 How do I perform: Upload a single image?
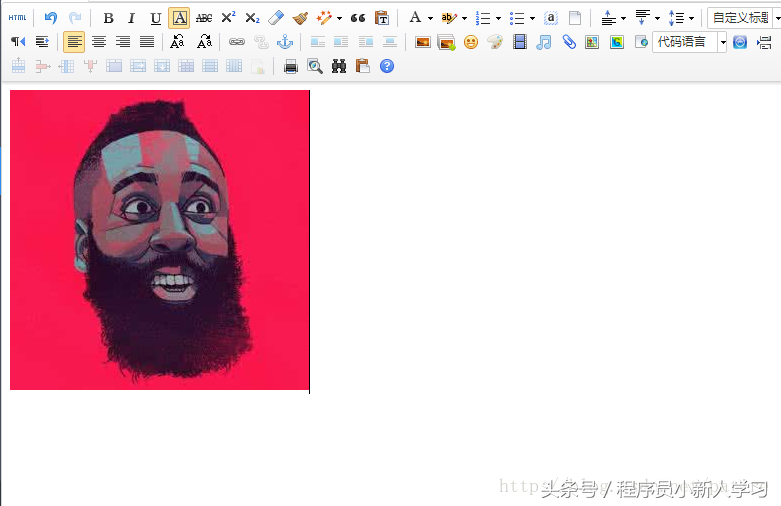pyautogui.click(x=422, y=42)
